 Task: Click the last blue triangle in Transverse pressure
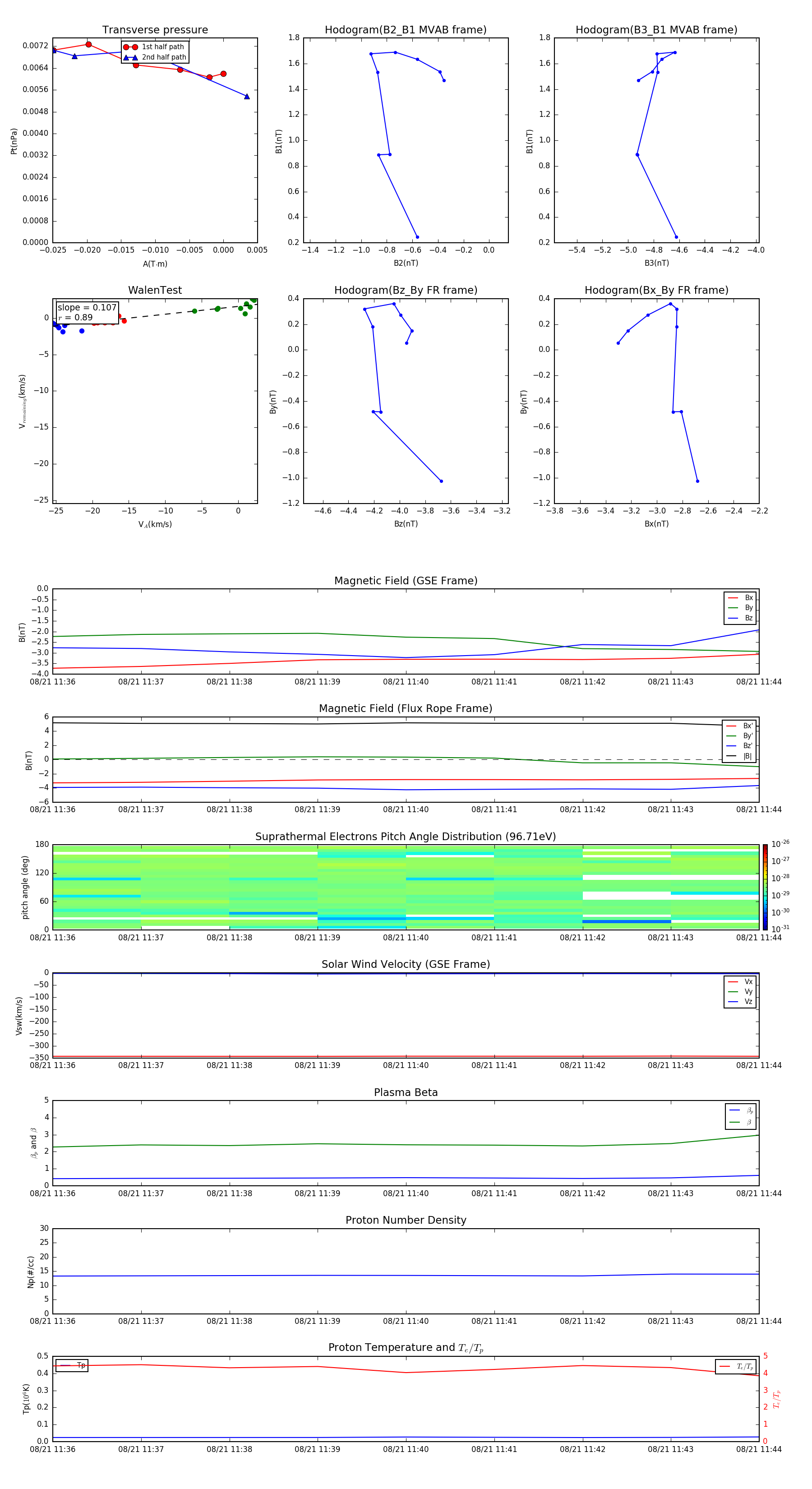pos(247,97)
